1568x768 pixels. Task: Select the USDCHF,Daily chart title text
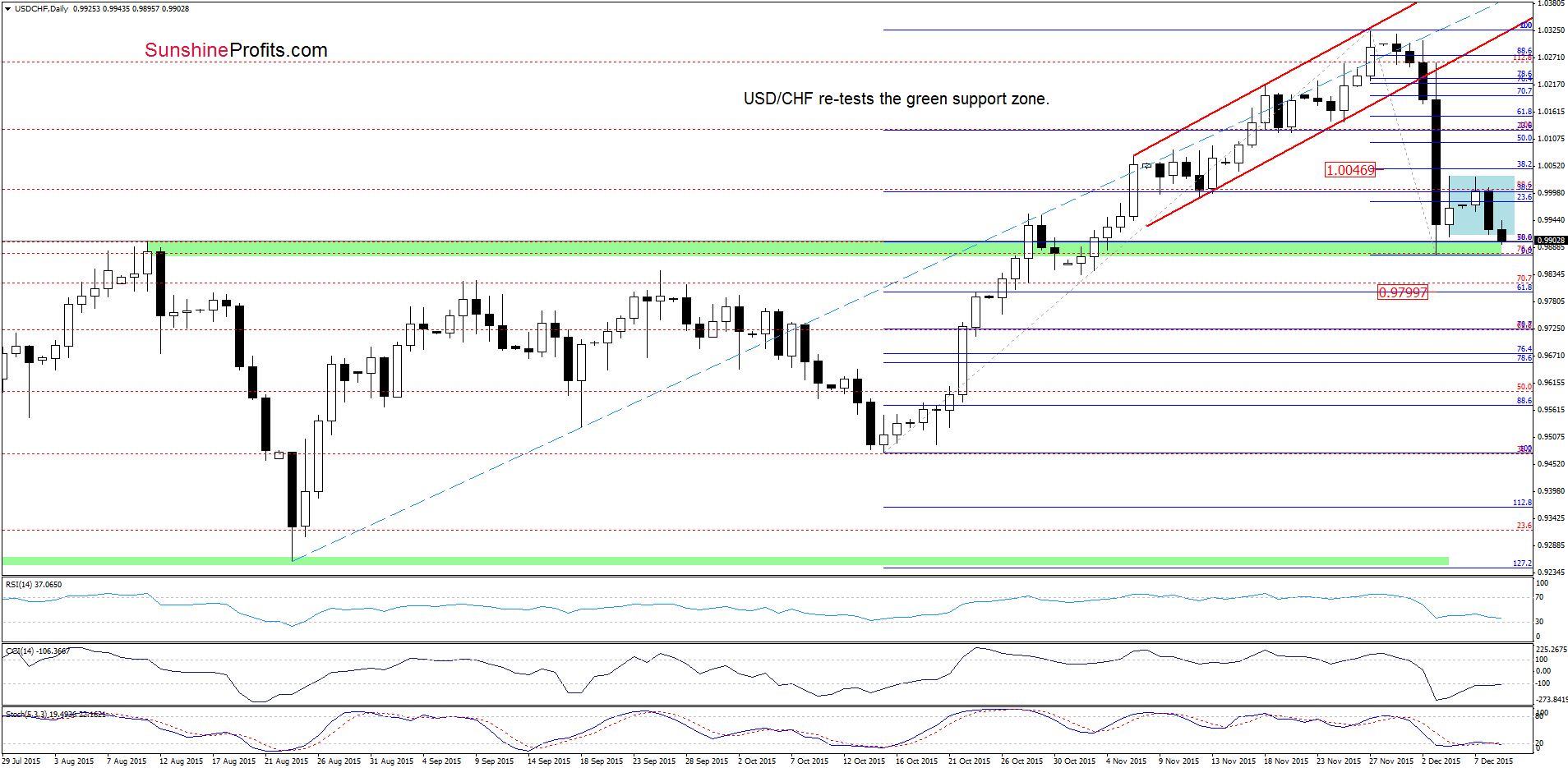41,9
